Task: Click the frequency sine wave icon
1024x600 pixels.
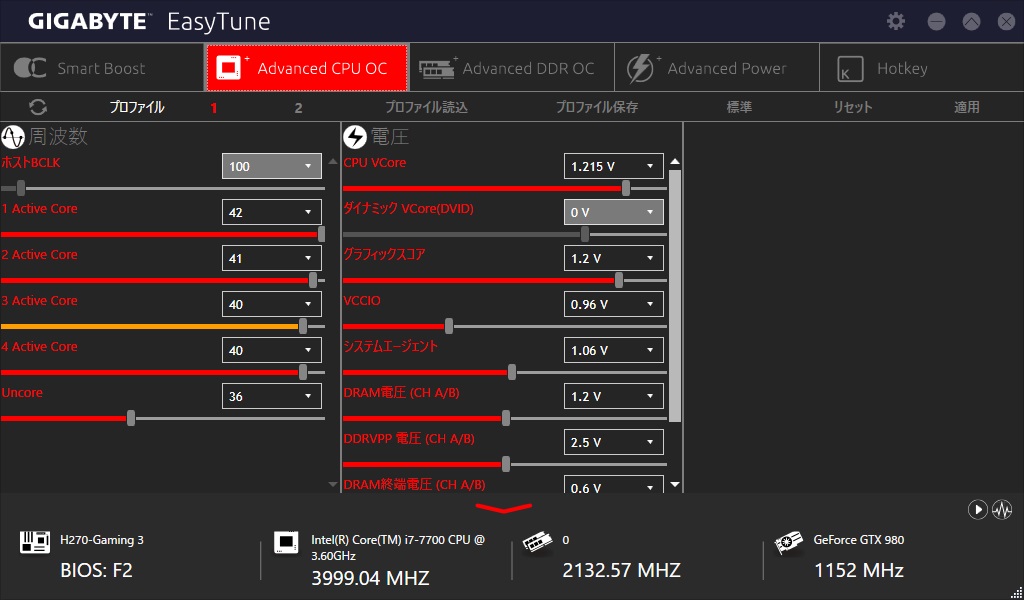Action: pyautogui.click(x=12, y=137)
